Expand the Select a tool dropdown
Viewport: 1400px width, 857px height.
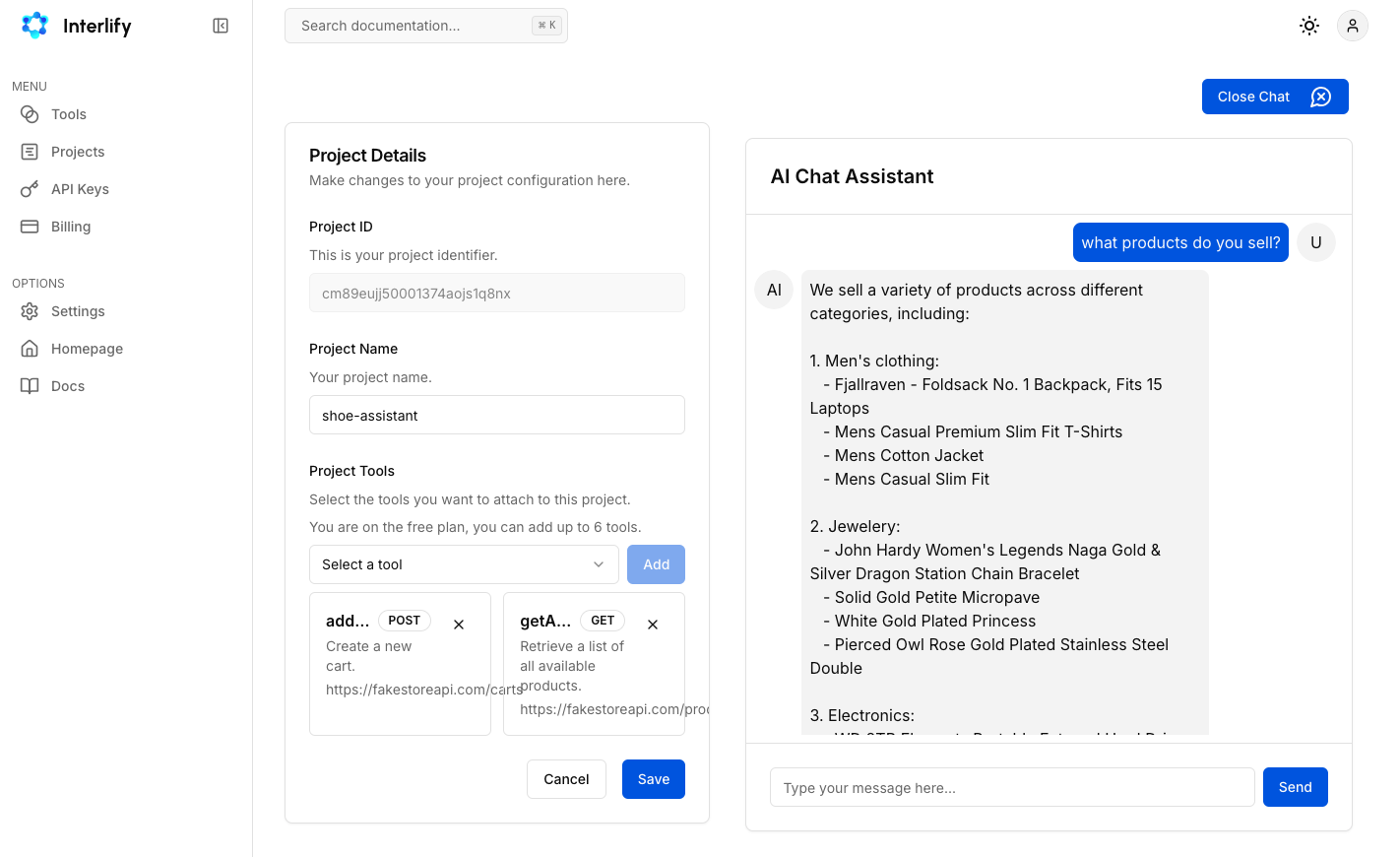click(464, 564)
